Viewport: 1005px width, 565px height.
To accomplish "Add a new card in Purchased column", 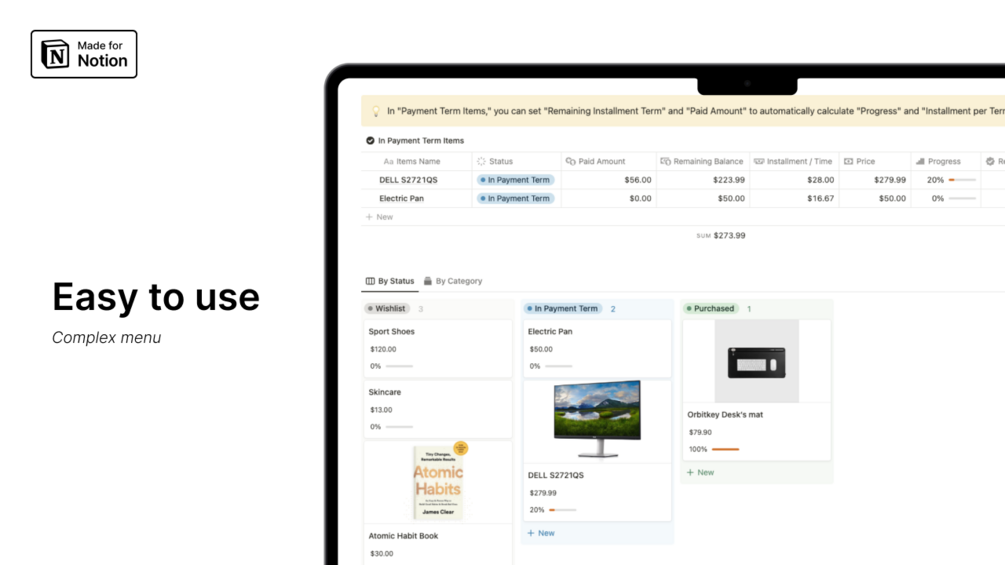I will (701, 472).
